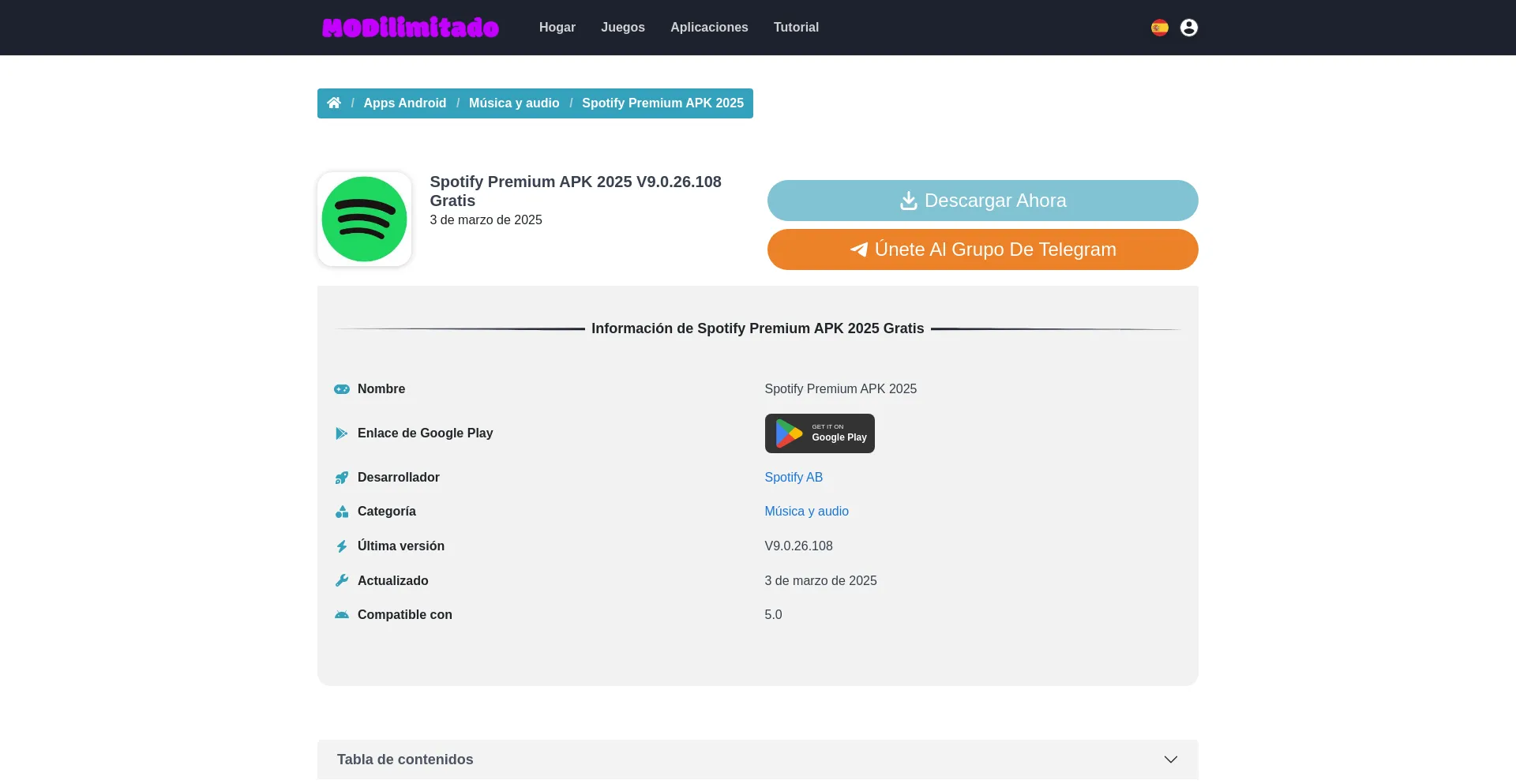Go to Apps Android breadcrumb
This screenshot has height=784, width=1516.
pyautogui.click(x=405, y=103)
